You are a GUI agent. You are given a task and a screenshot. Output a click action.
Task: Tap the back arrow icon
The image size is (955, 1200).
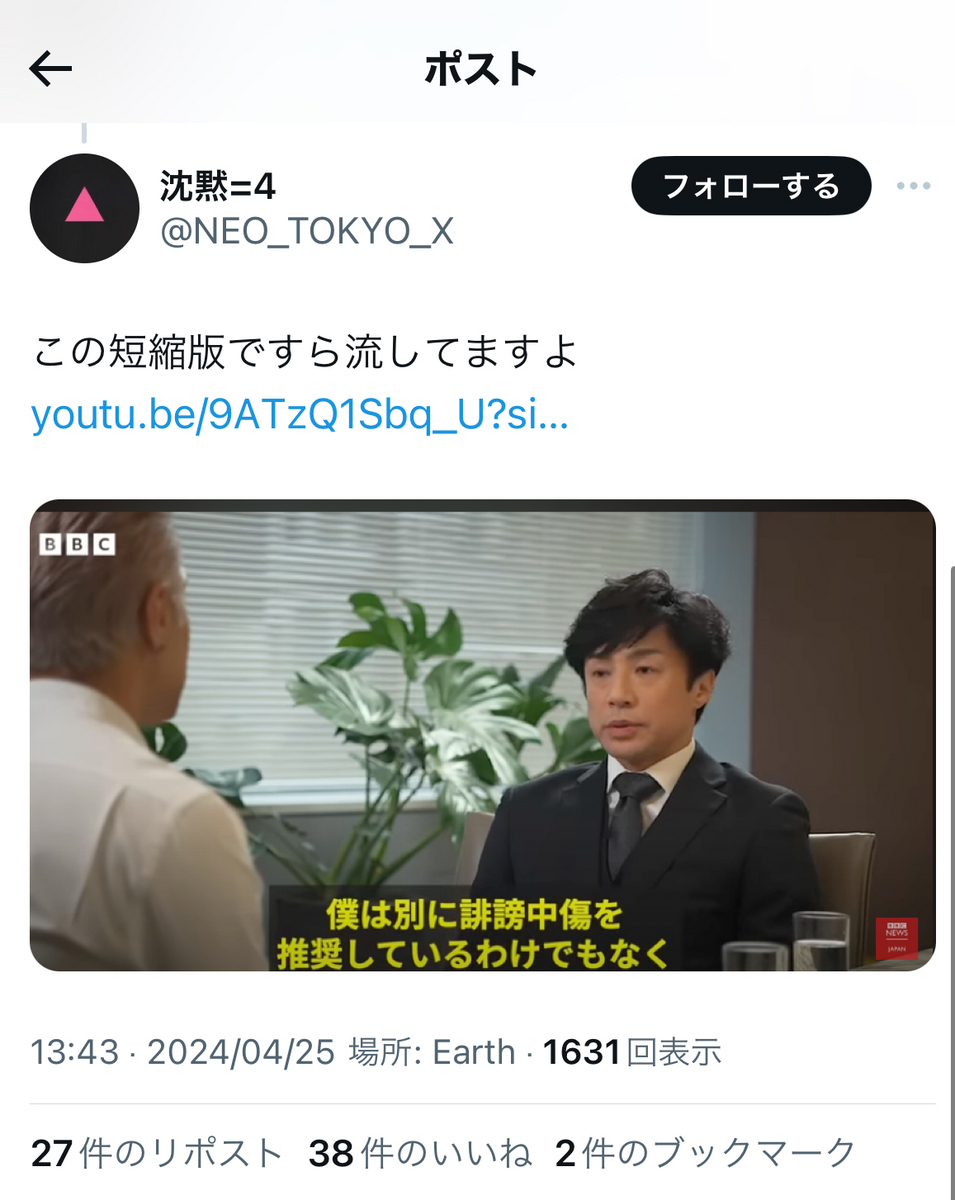[51, 69]
